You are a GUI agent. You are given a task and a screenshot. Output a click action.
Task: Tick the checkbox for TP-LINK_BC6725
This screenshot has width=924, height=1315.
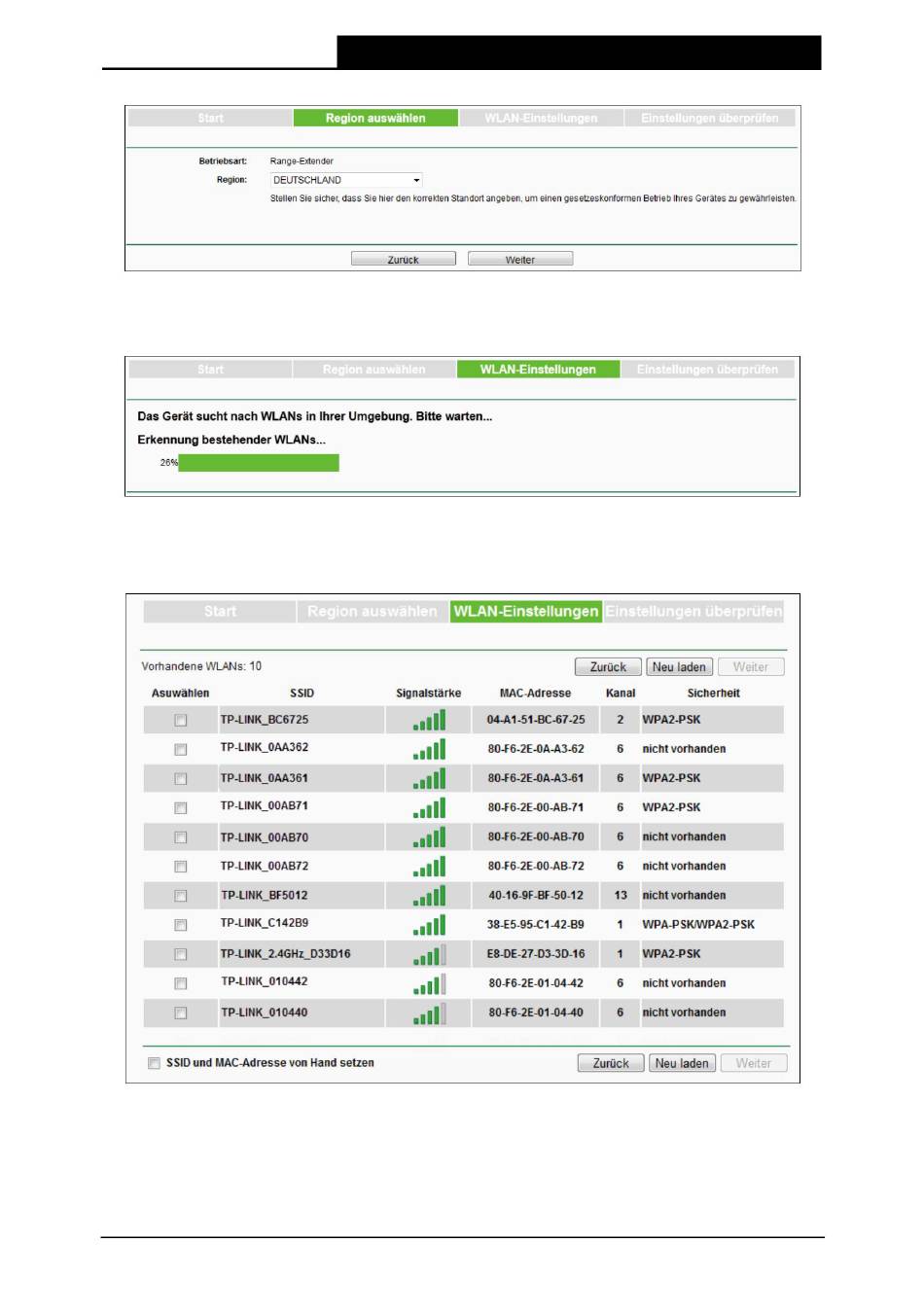pos(180,721)
